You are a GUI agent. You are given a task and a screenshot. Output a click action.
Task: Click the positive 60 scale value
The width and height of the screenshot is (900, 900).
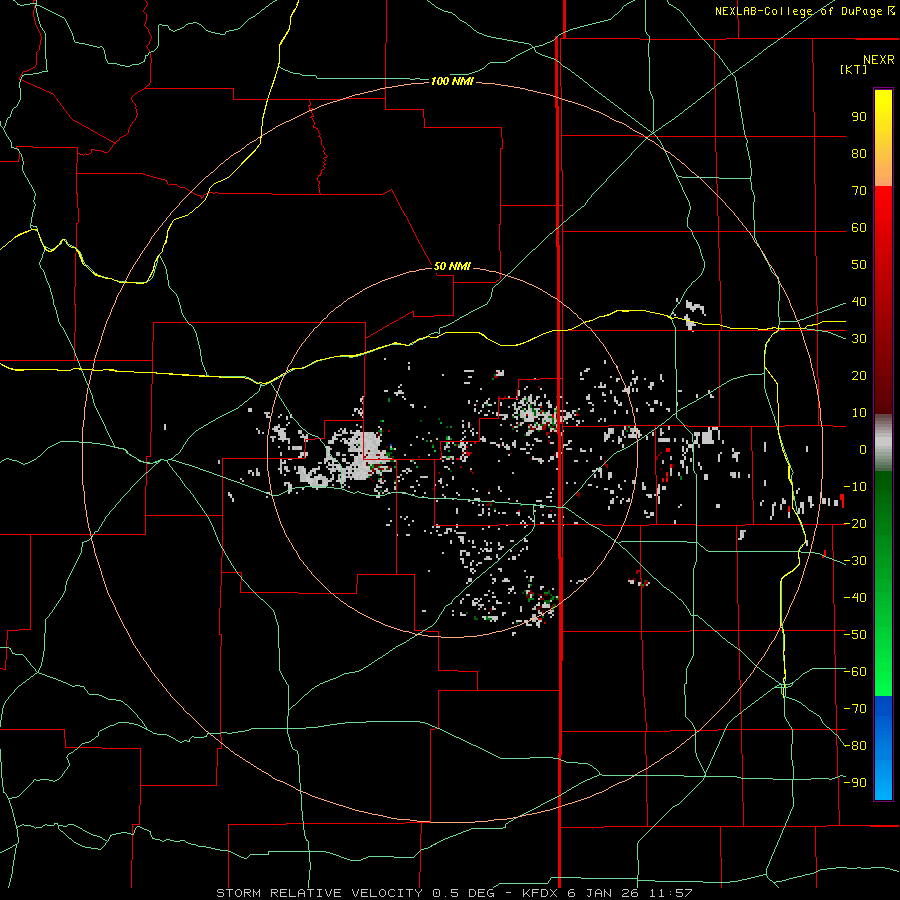[859, 228]
